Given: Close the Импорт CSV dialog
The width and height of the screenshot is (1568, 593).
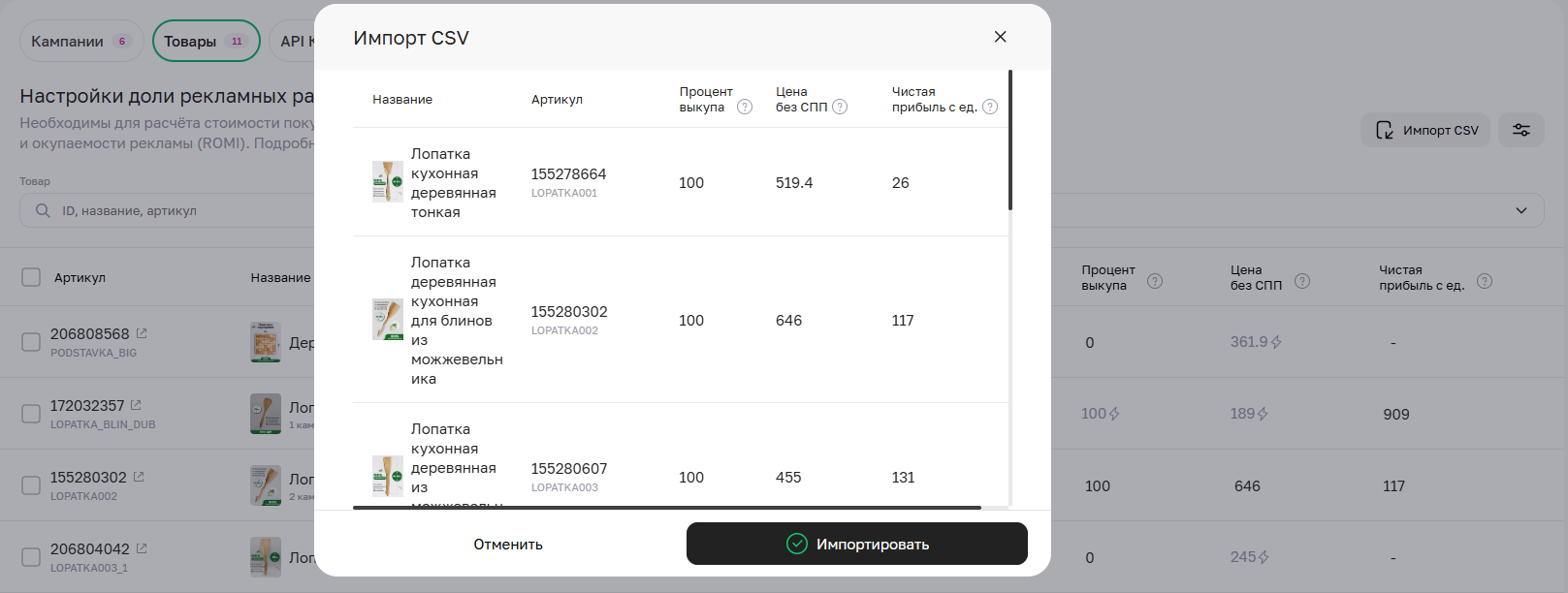Looking at the screenshot, I should 1000,37.
